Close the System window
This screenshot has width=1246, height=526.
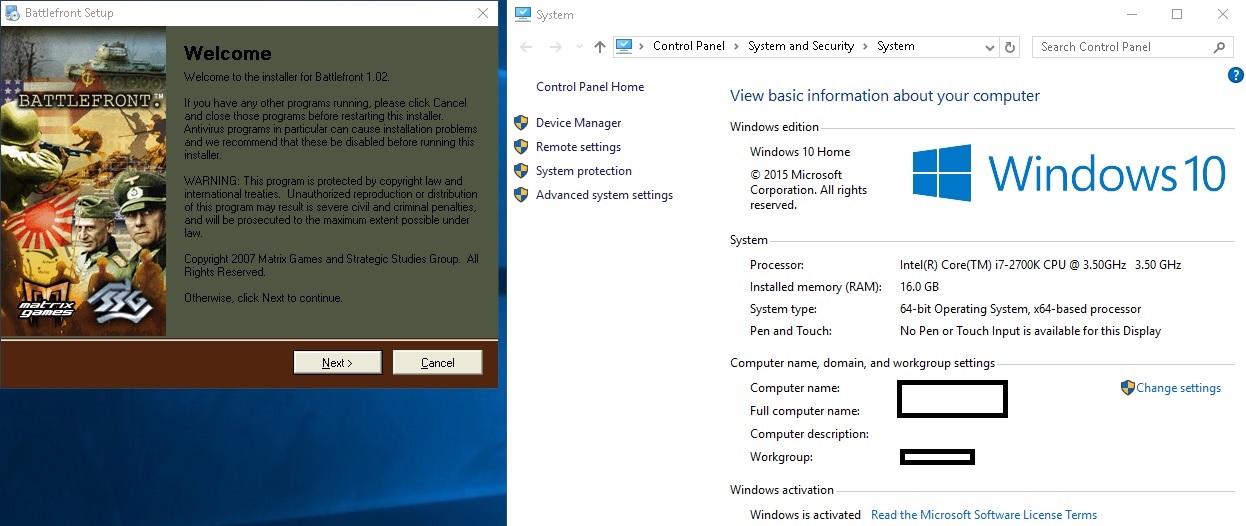(1223, 14)
